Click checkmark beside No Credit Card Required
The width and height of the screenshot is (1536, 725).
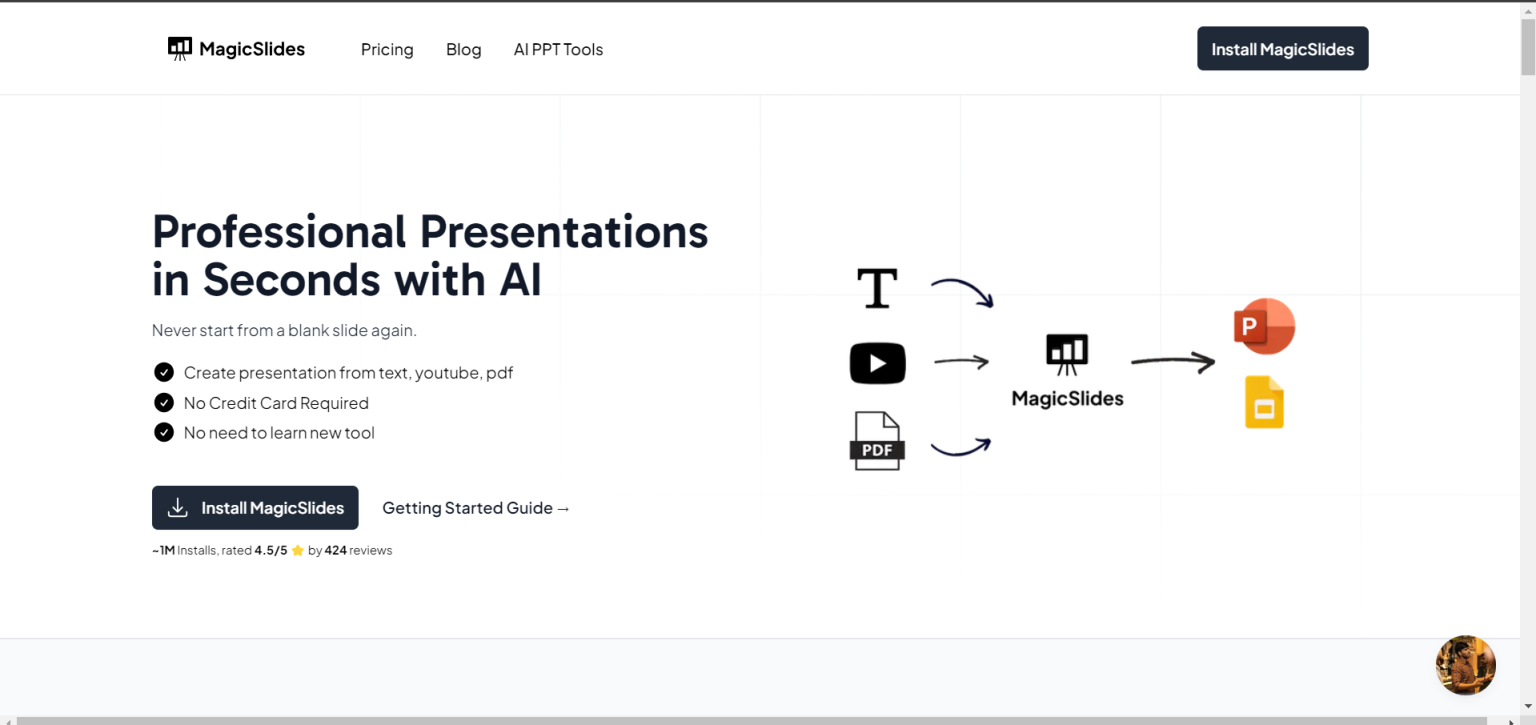point(163,402)
